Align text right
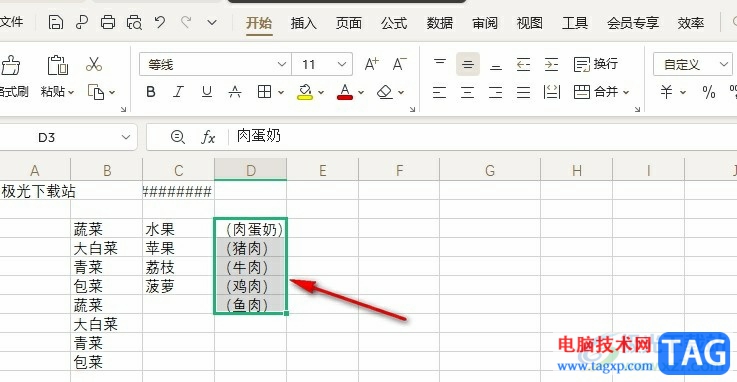Viewport: 737px width, 382px height. (495, 92)
